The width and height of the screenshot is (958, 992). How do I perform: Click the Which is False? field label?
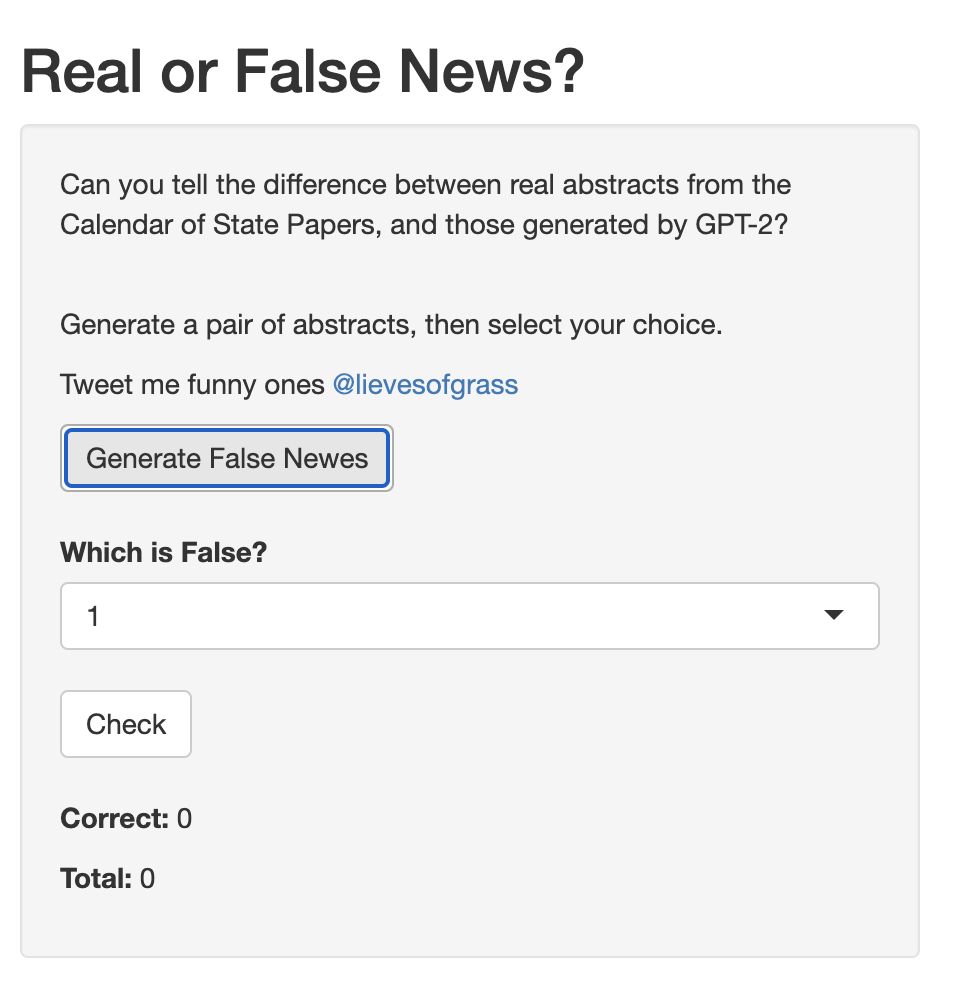click(163, 552)
